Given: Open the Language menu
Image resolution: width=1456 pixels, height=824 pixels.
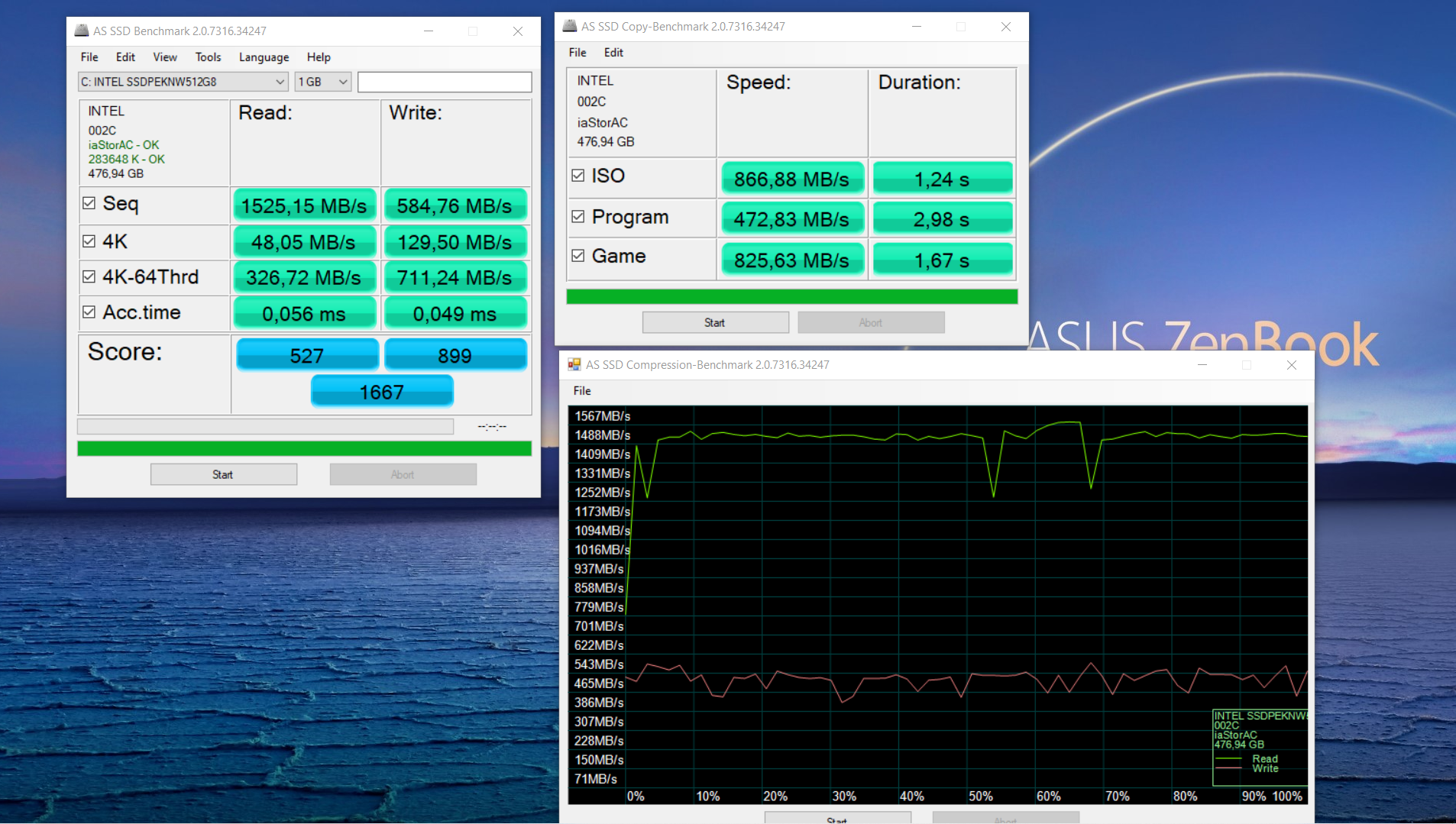Looking at the screenshot, I should tap(264, 57).
